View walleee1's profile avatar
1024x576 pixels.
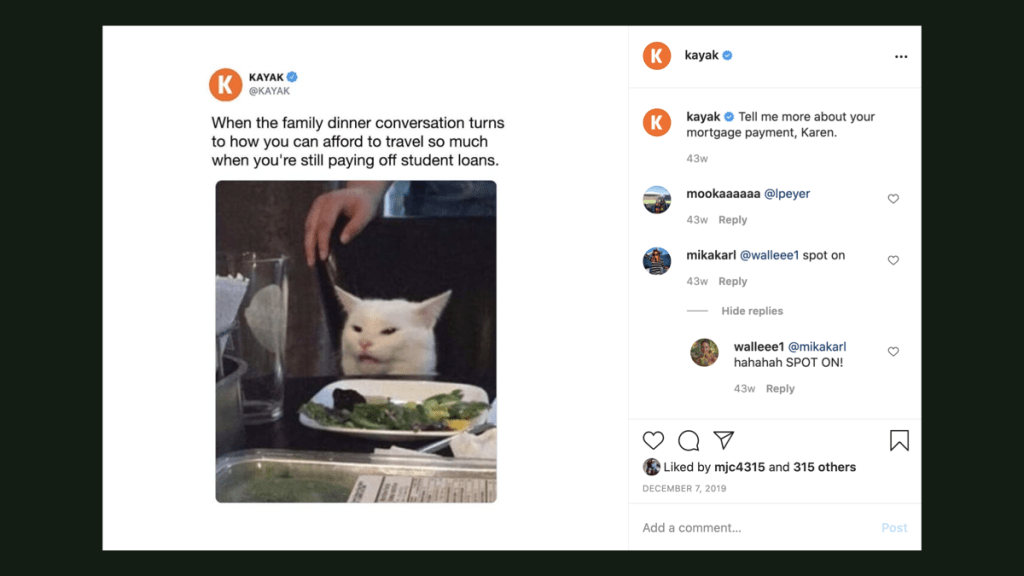704,353
